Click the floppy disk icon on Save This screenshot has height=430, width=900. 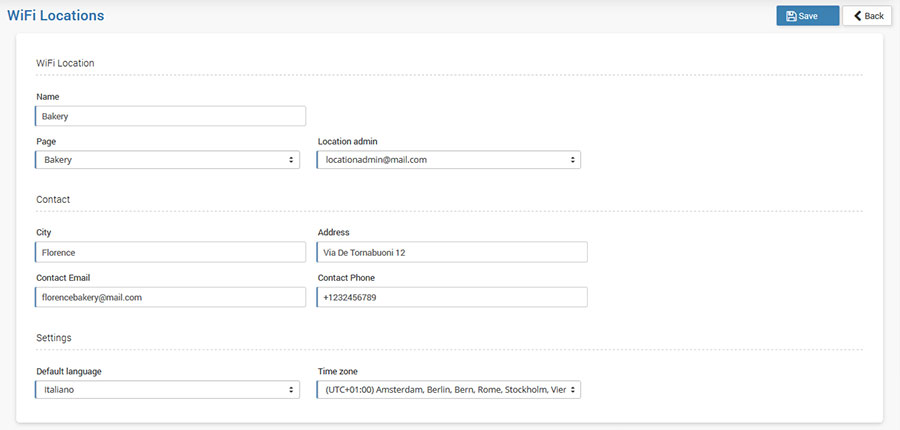791,16
